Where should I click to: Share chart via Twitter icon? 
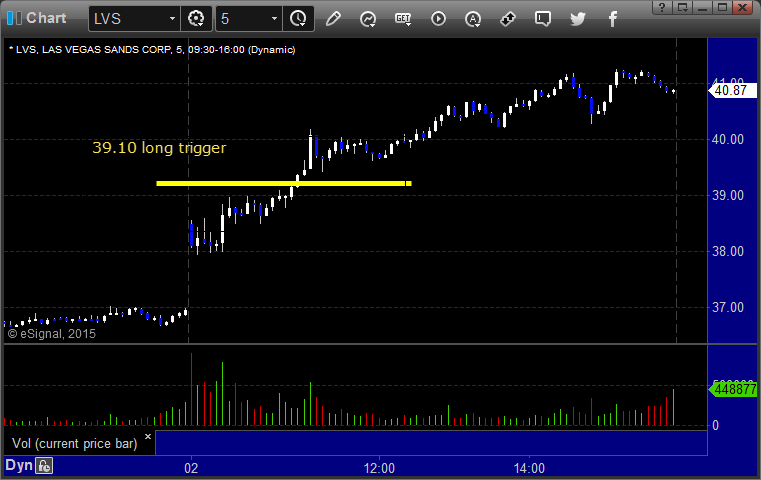coord(578,19)
